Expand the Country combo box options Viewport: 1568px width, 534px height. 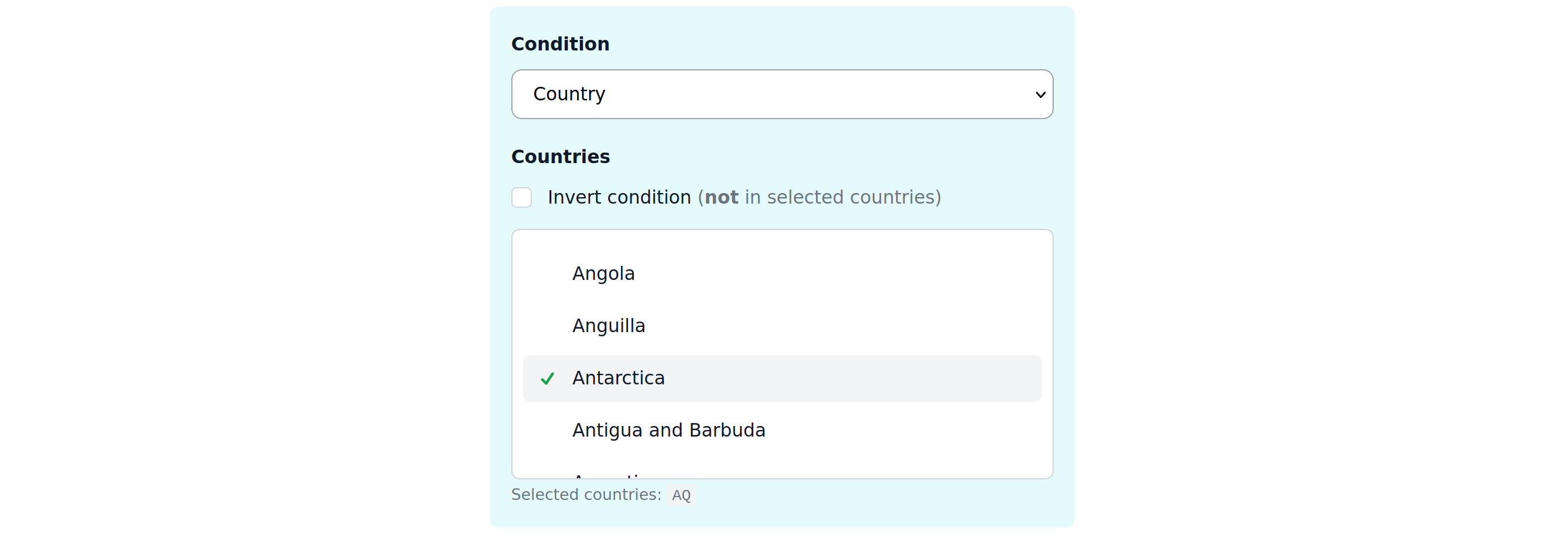782,94
